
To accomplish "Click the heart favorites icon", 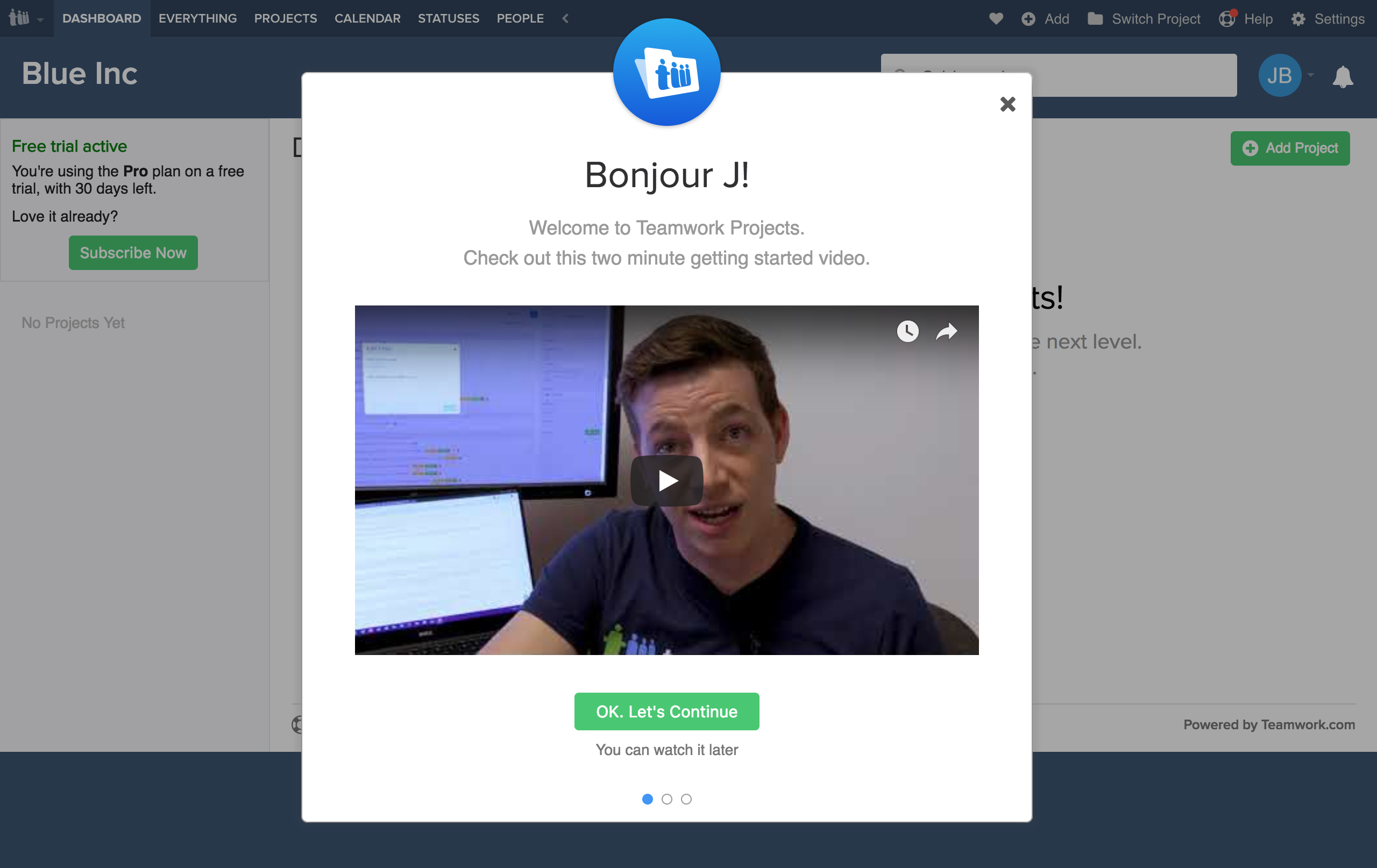I will click(x=996, y=18).
